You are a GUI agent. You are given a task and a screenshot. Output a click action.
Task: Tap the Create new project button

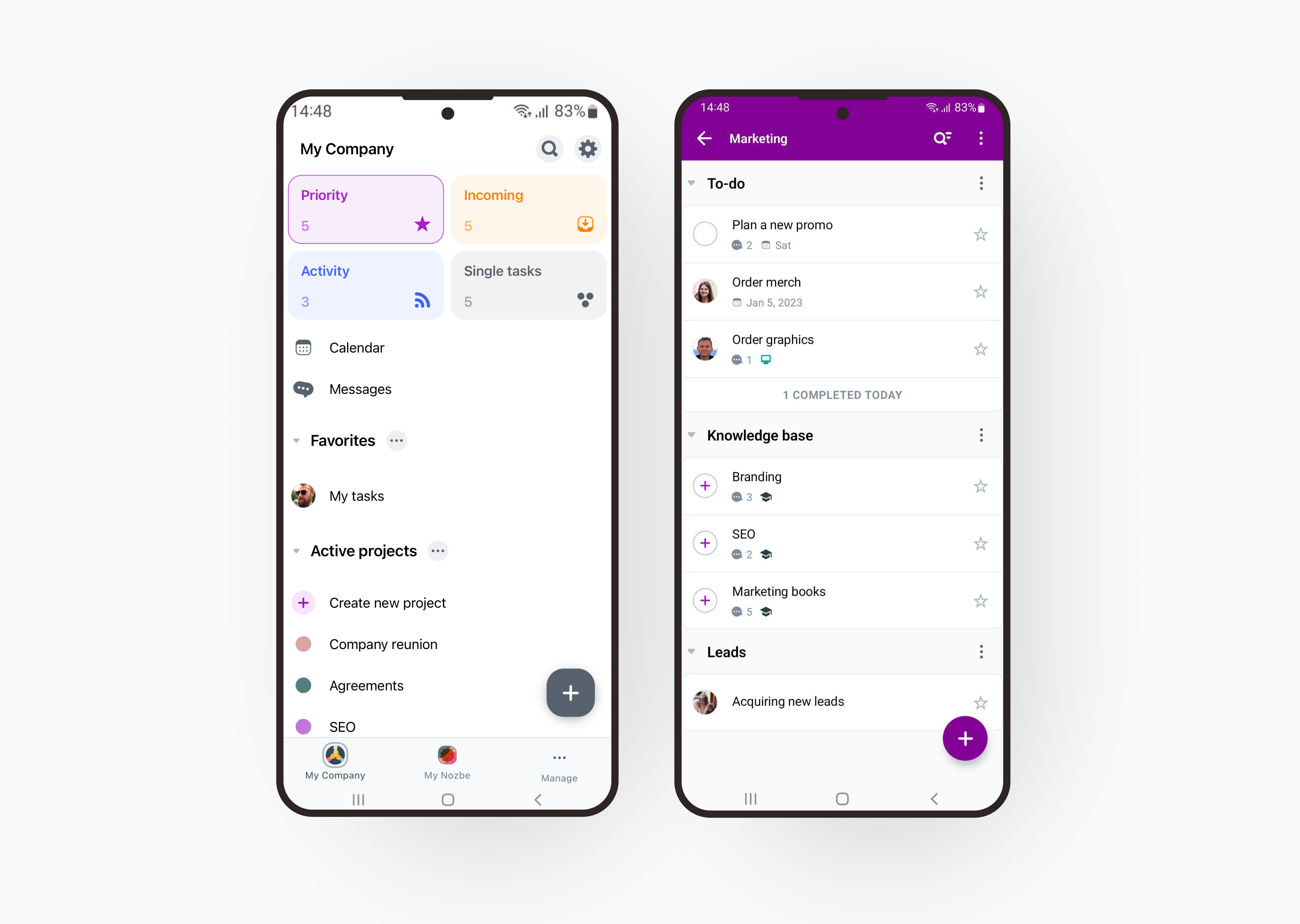pos(389,602)
